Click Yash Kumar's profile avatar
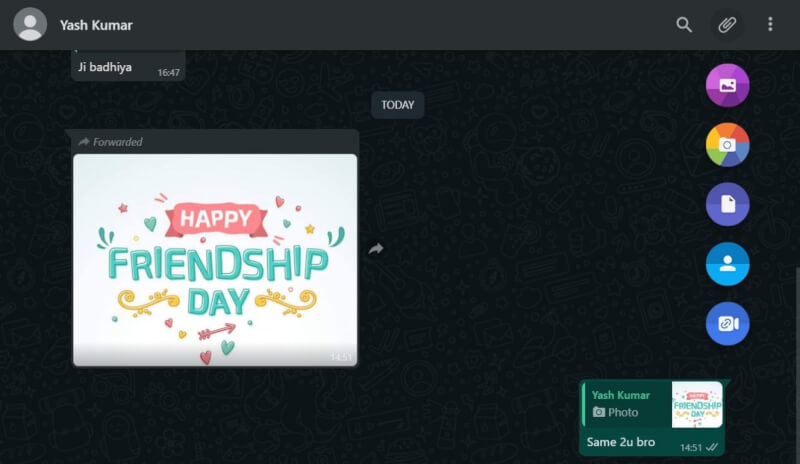The width and height of the screenshot is (800, 464). pyautogui.click(x=30, y=24)
